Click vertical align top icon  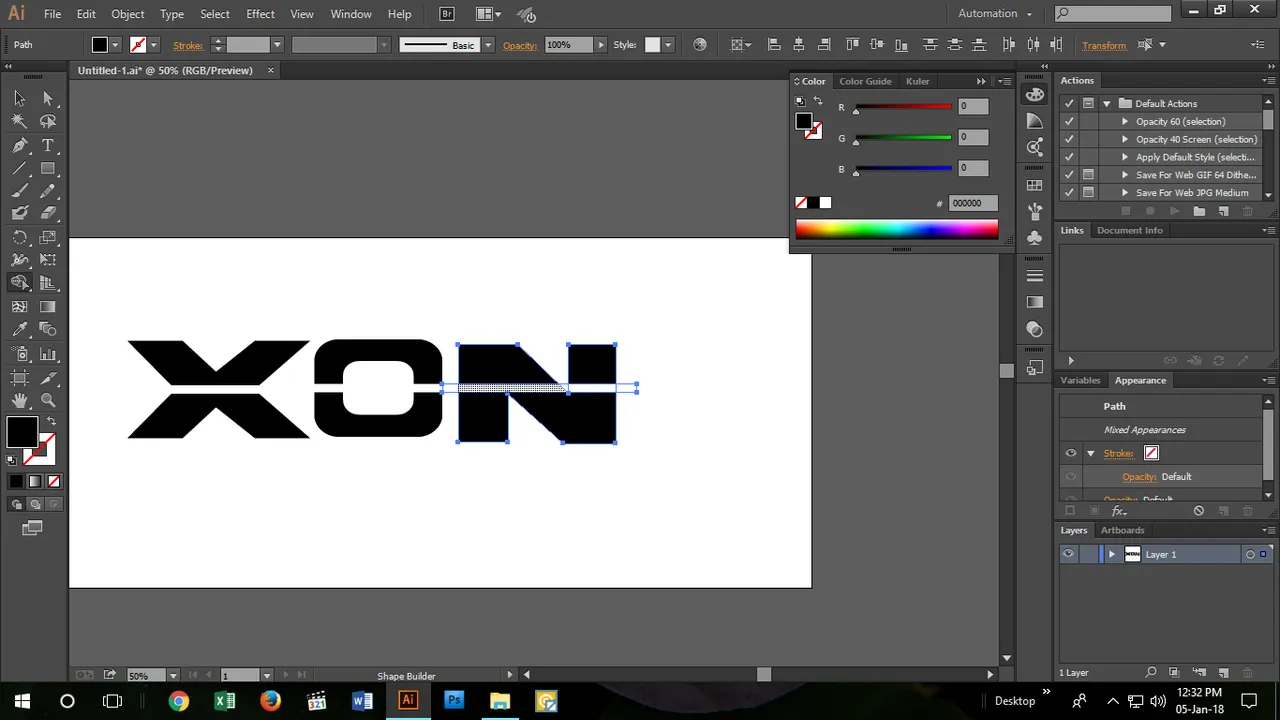(852, 45)
